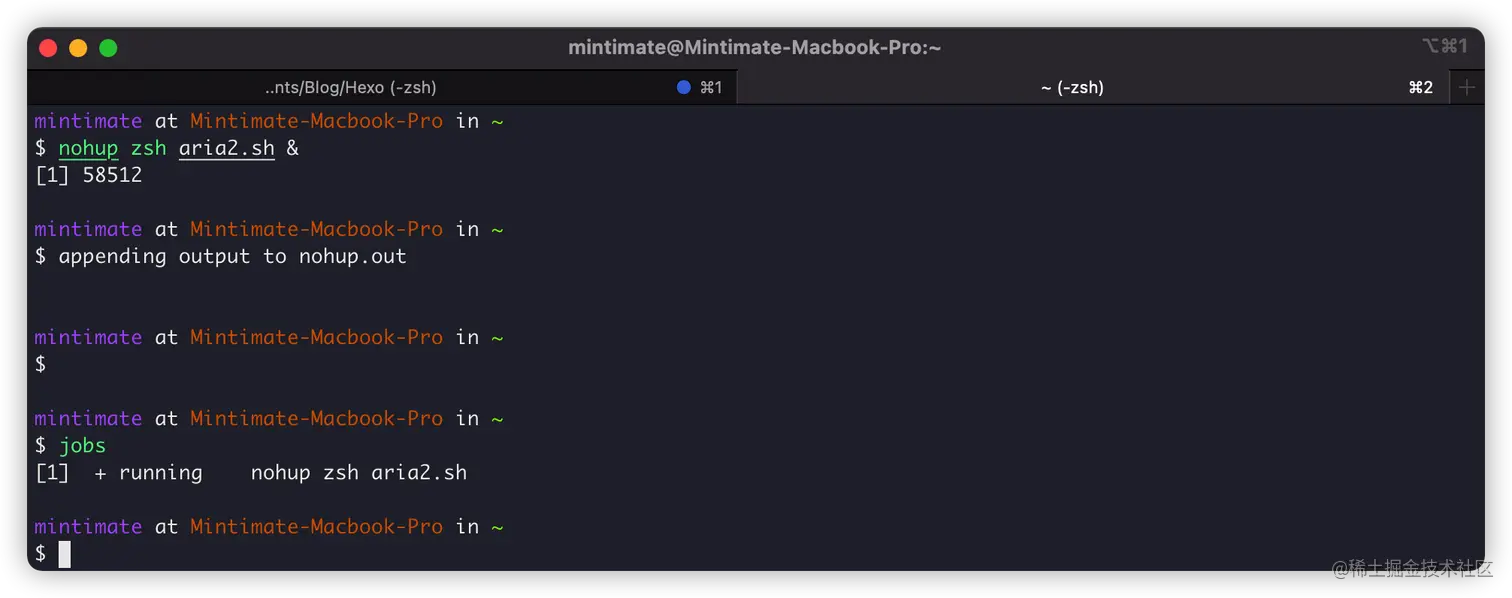Click the ⌘2 shortcut label on second tab
The width and height of the screenshot is (1512, 598).
(1420, 88)
